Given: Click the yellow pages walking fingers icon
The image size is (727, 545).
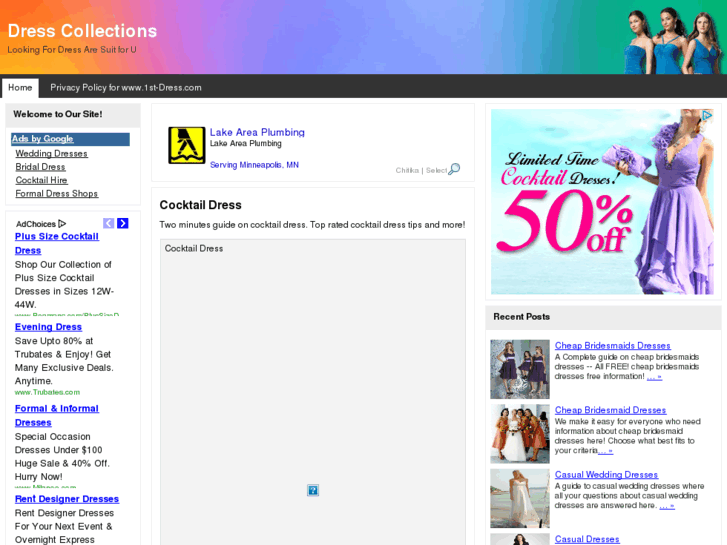Looking at the screenshot, I should coord(186,145).
